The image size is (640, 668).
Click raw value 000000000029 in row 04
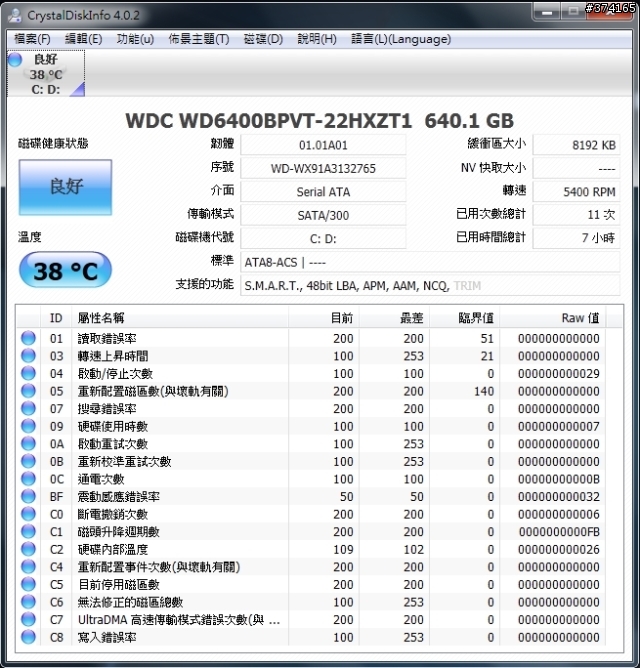(x=559, y=374)
